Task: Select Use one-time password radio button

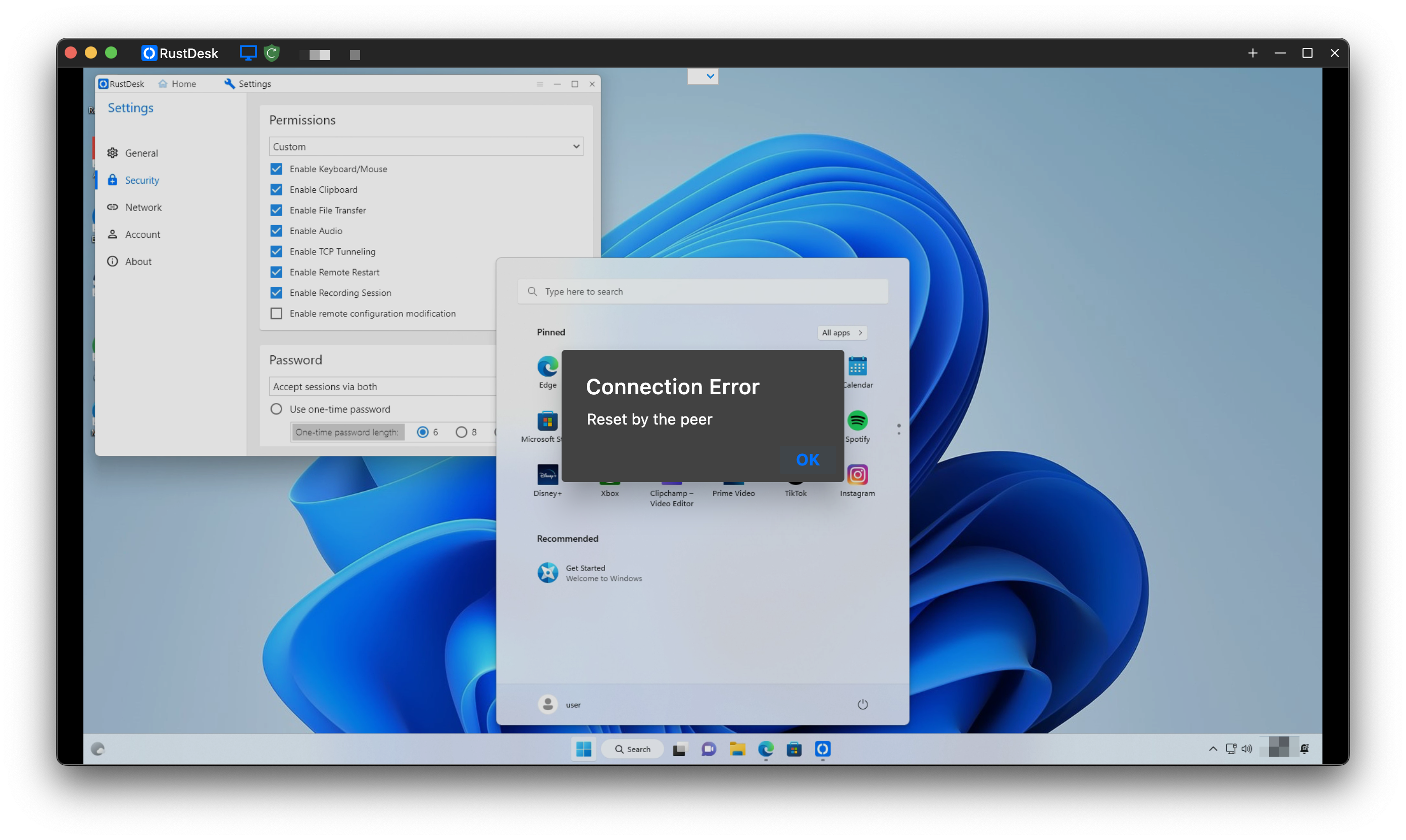Action: 276,409
